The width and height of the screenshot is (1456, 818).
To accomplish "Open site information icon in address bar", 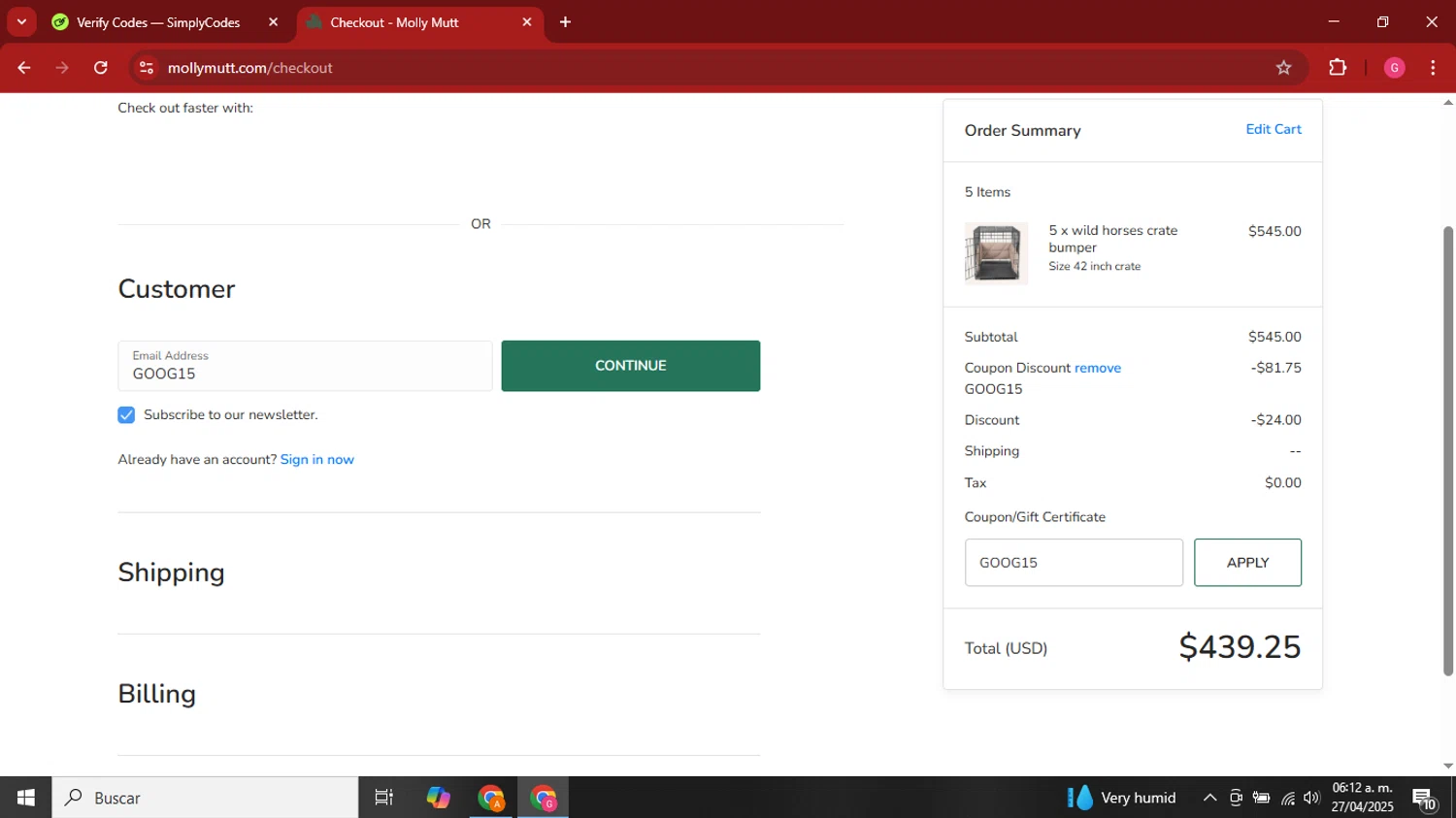I will (147, 68).
